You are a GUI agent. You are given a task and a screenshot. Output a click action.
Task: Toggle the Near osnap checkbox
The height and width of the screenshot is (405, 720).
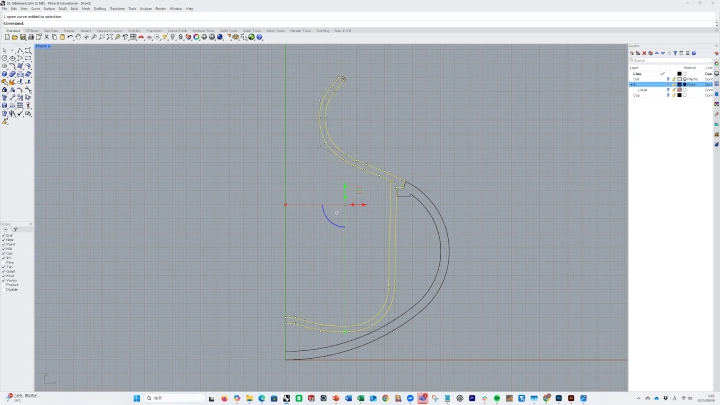click(x=4, y=240)
